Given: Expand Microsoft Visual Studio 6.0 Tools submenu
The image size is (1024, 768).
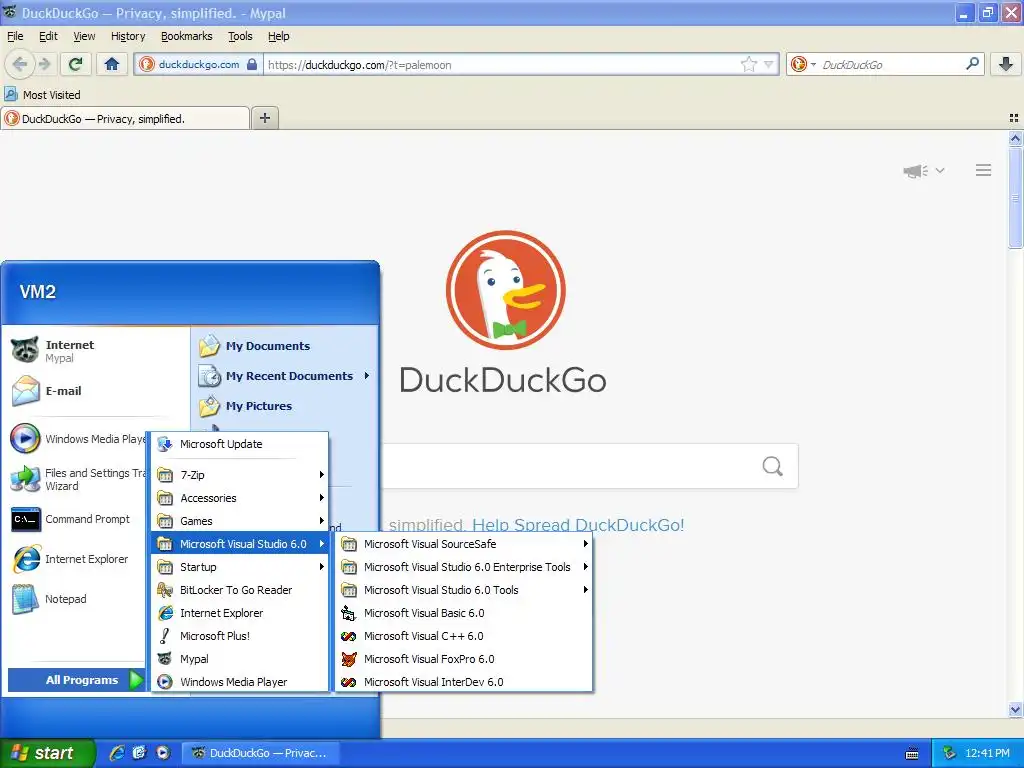Looking at the screenshot, I should [464, 590].
